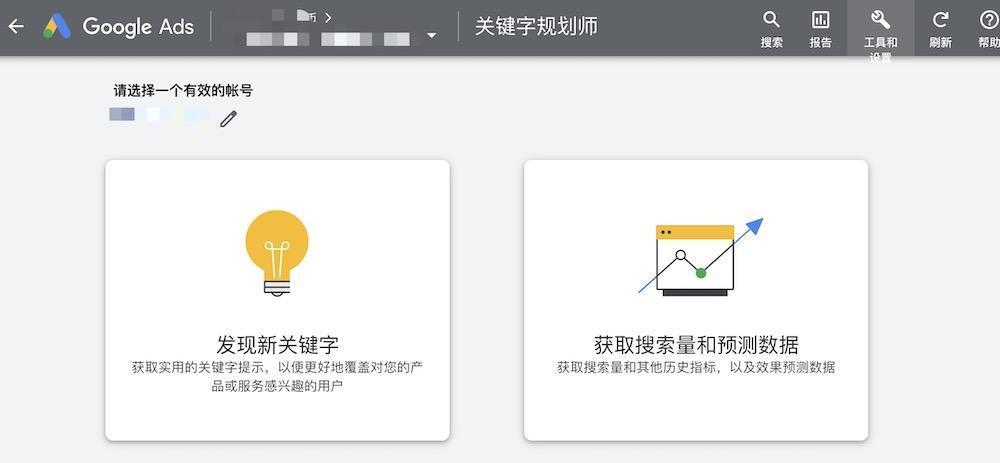Click the 获取实用的关键字提示 description text
1000x463 pixels.
[277, 376]
